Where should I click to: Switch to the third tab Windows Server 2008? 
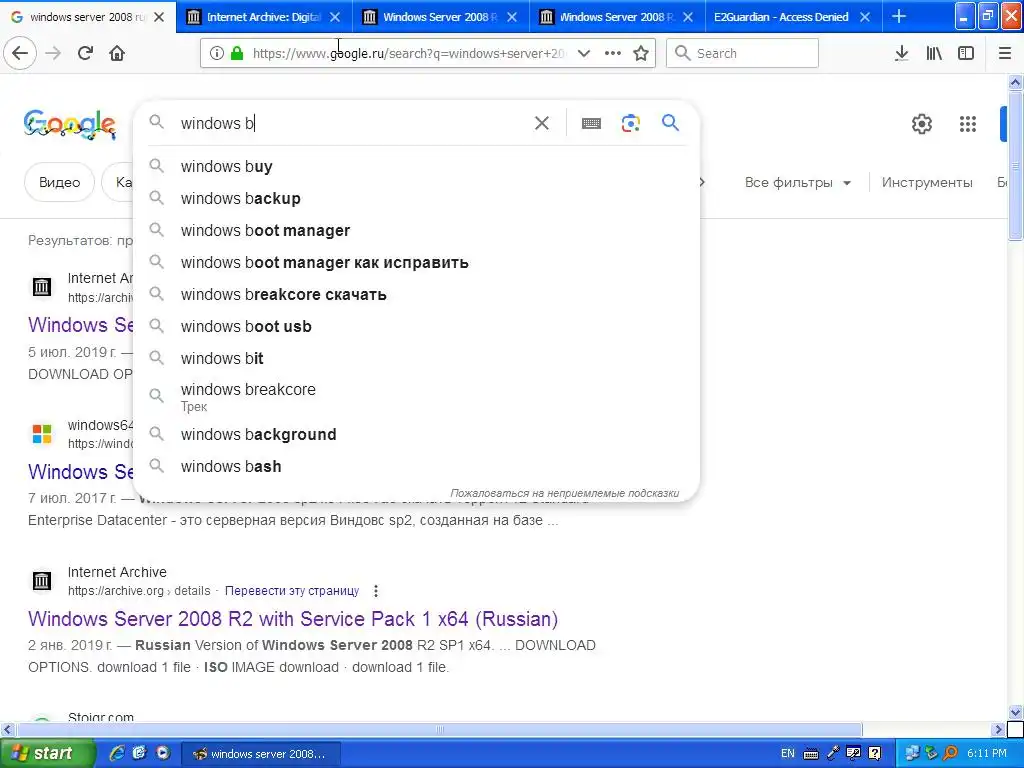[x=441, y=17]
